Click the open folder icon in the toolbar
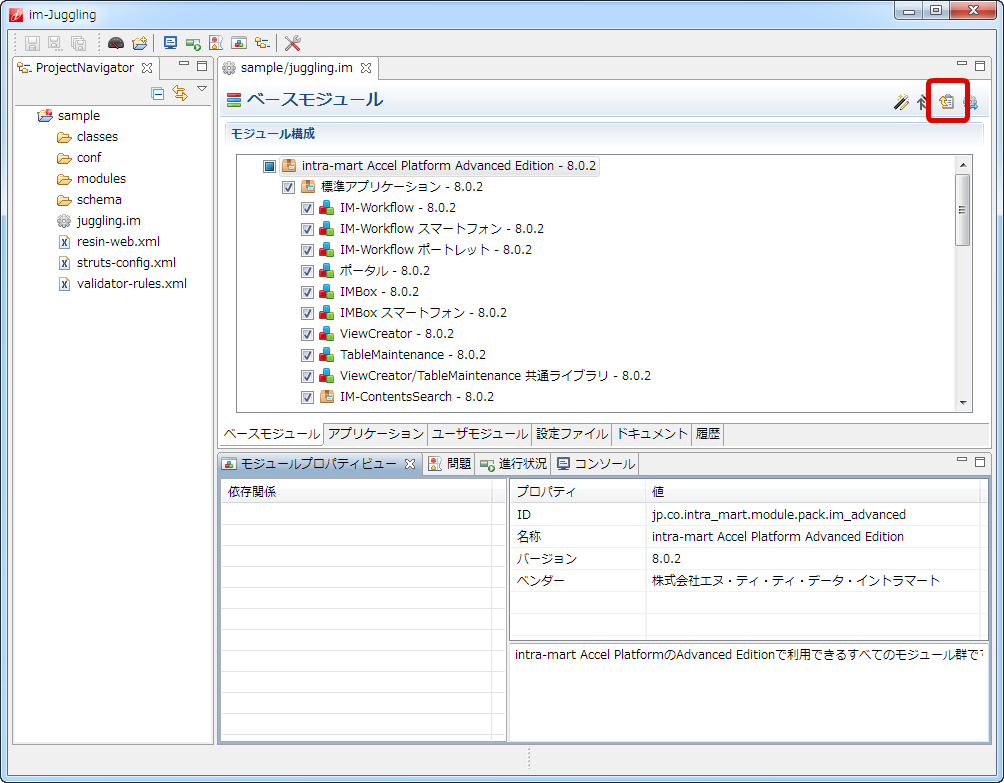 [140, 43]
